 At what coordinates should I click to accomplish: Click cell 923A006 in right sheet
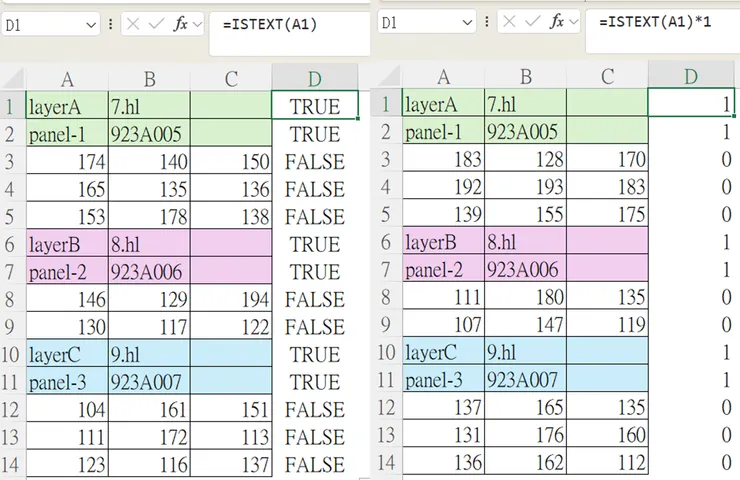[525, 269]
